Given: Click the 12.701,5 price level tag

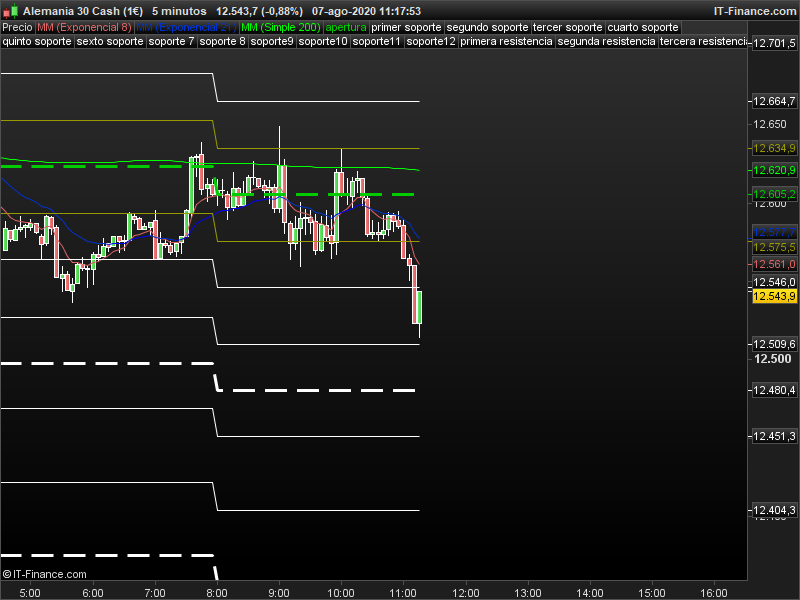Looking at the screenshot, I should (x=774, y=44).
